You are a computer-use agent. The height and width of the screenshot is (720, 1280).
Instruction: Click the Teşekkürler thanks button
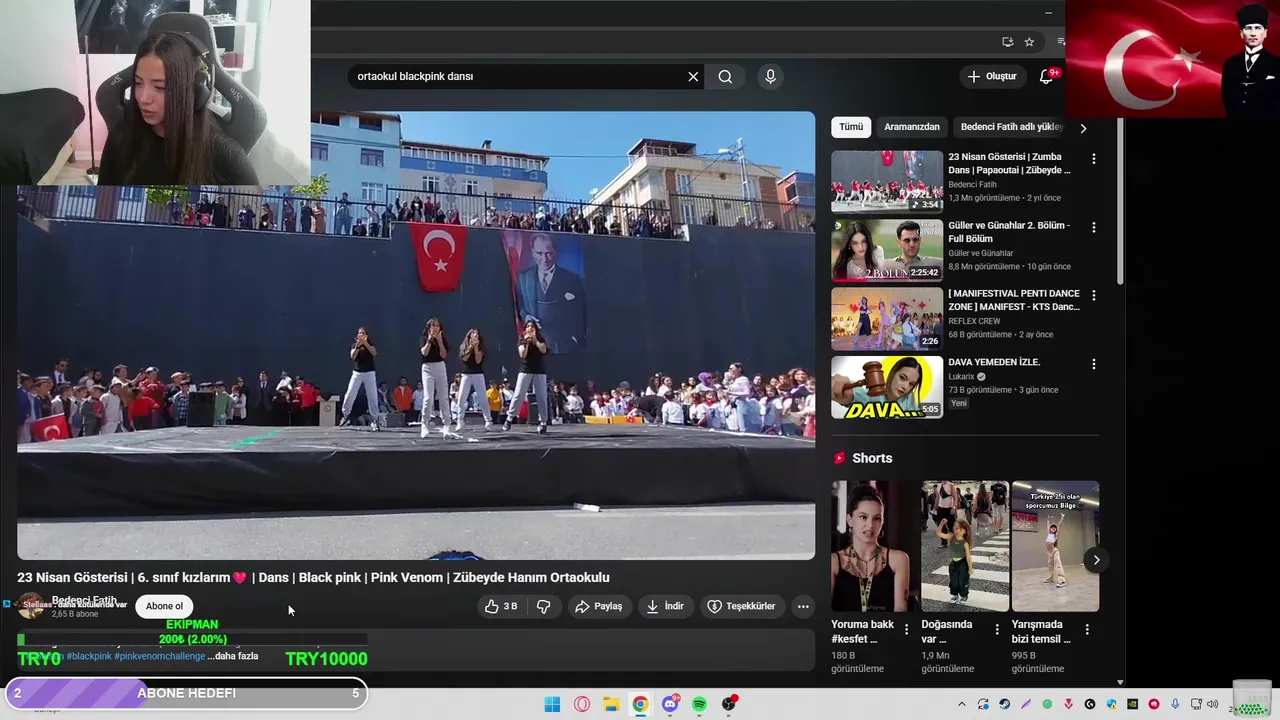click(x=741, y=606)
